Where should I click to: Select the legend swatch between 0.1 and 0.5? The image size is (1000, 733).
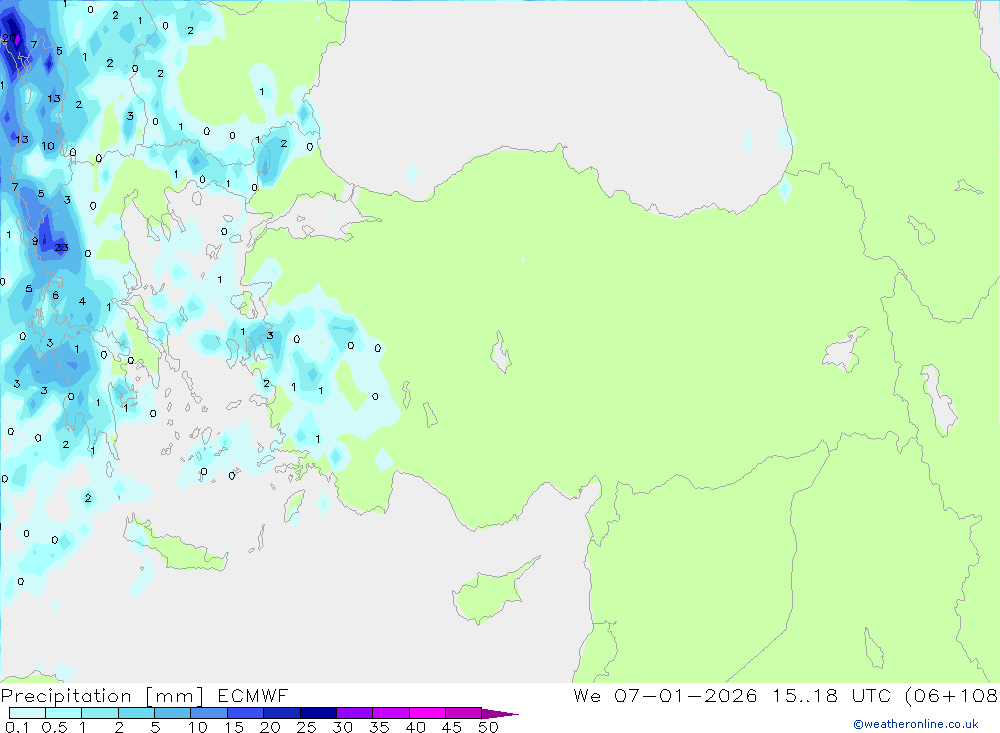tap(27, 713)
